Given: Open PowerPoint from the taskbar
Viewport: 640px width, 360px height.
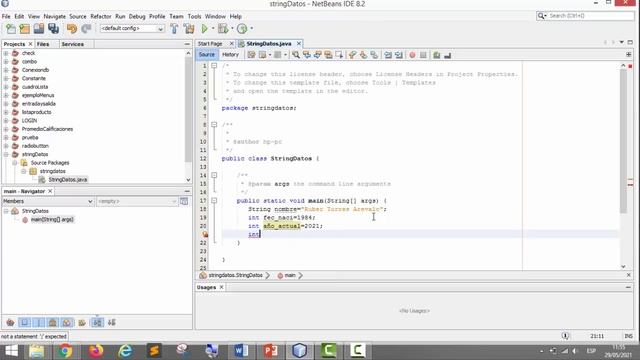Looking at the screenshot, I should click(x=270, y=351).
